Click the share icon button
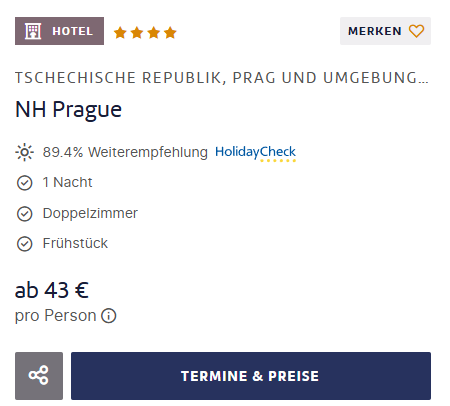The image size is (450, 406). [x=39, y=376]
